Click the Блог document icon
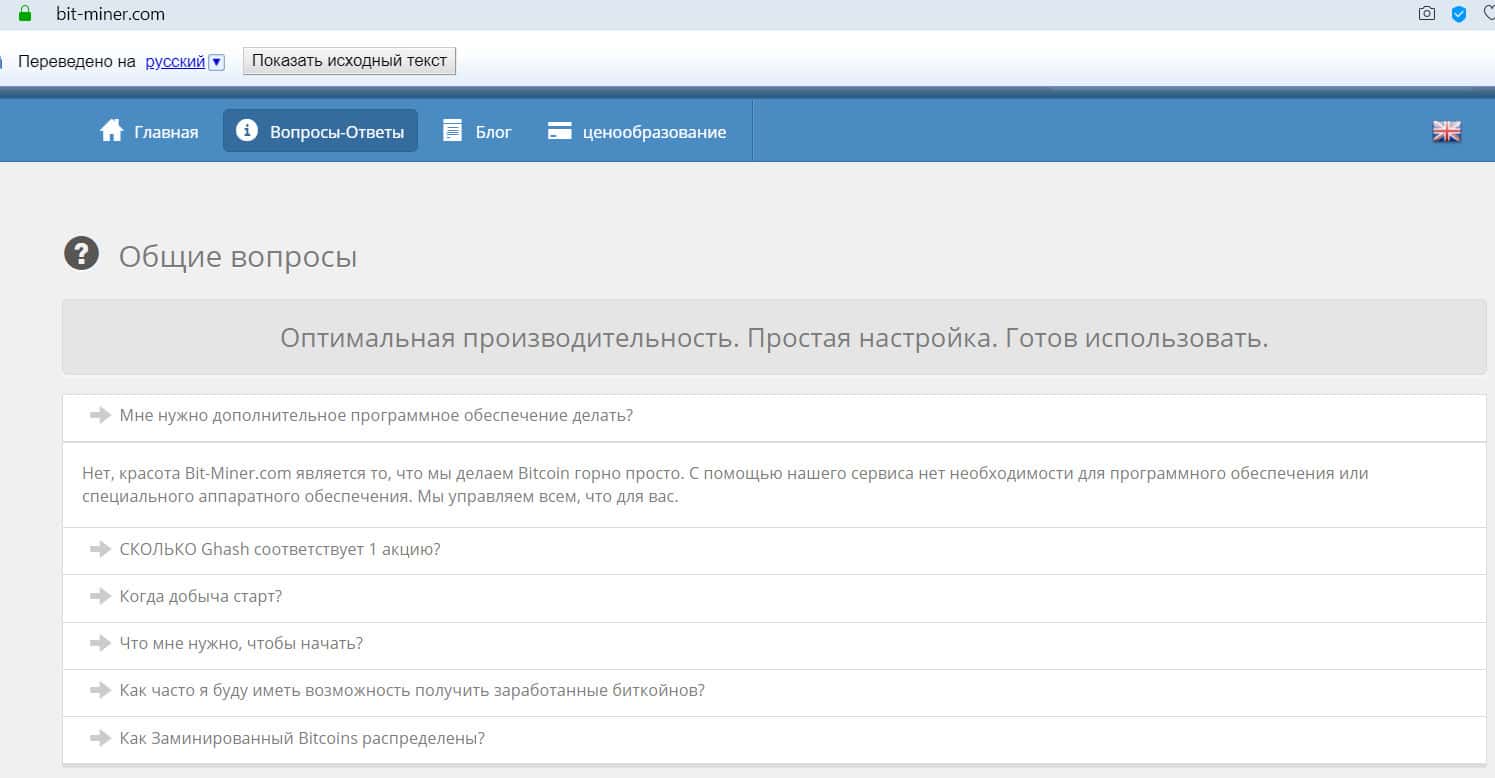Screen dimensions: 1495x778 click(453, 131)
